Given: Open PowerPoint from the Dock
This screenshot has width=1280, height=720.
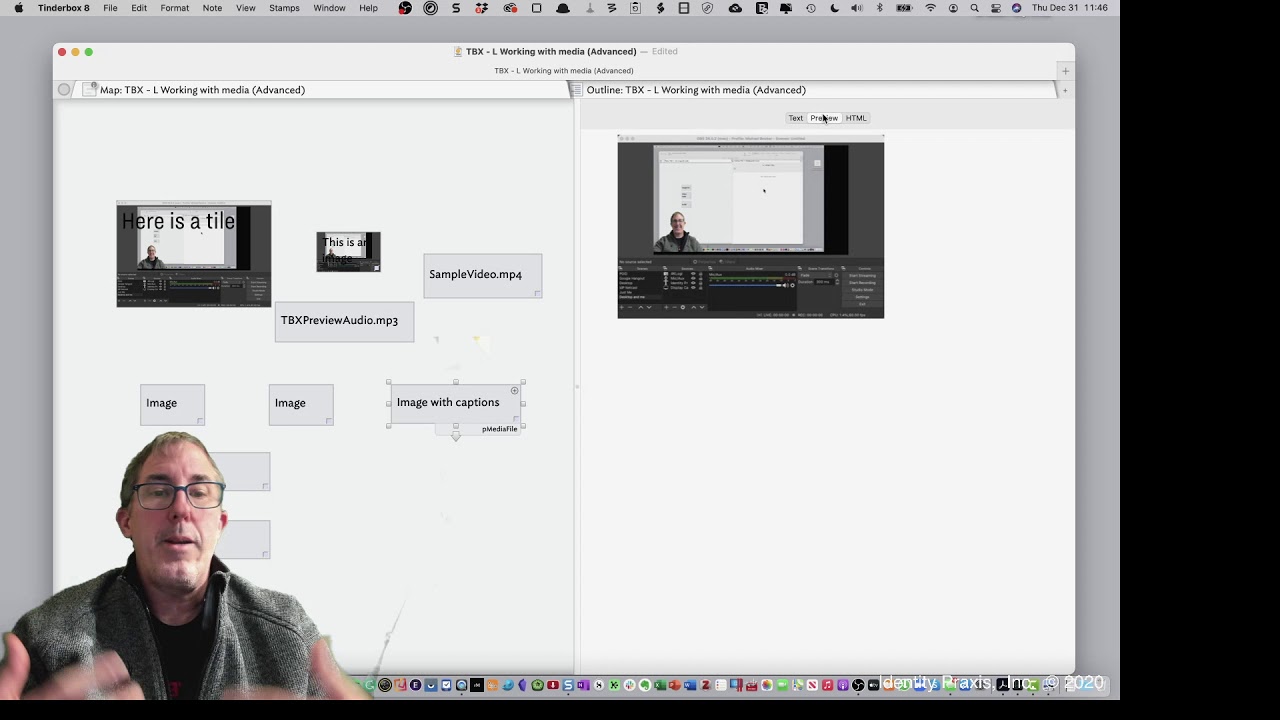Looking at the screenshot, I should [675, 685].
